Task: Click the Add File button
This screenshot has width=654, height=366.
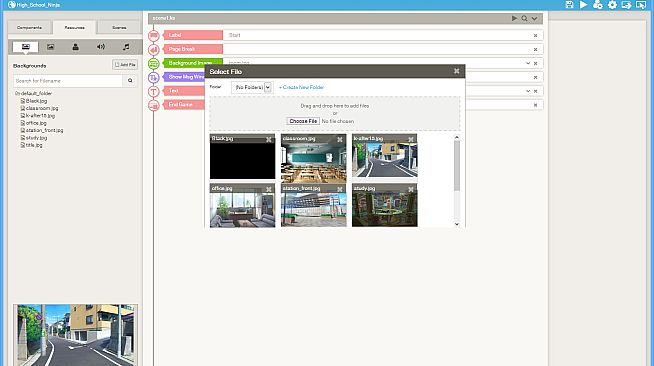Action: tap(125, 65)
